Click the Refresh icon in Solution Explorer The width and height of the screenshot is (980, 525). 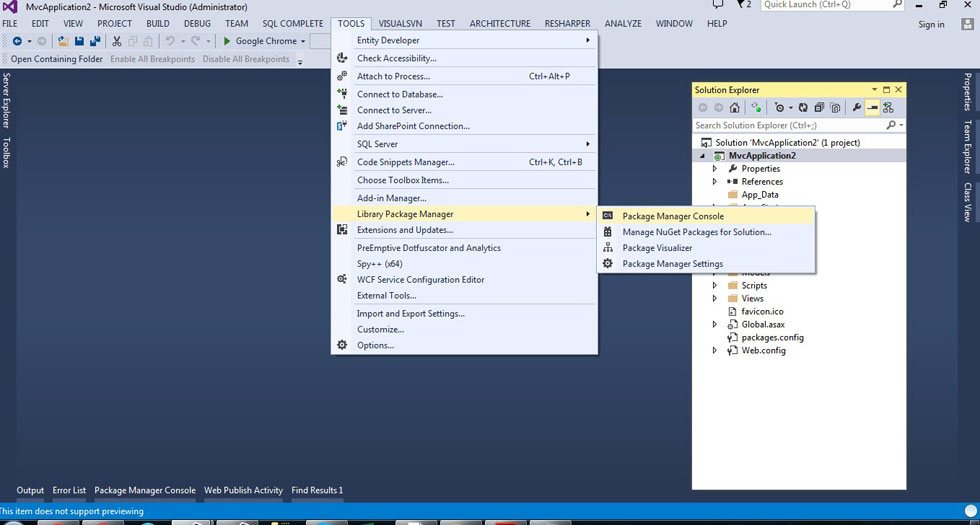(804, 108)
